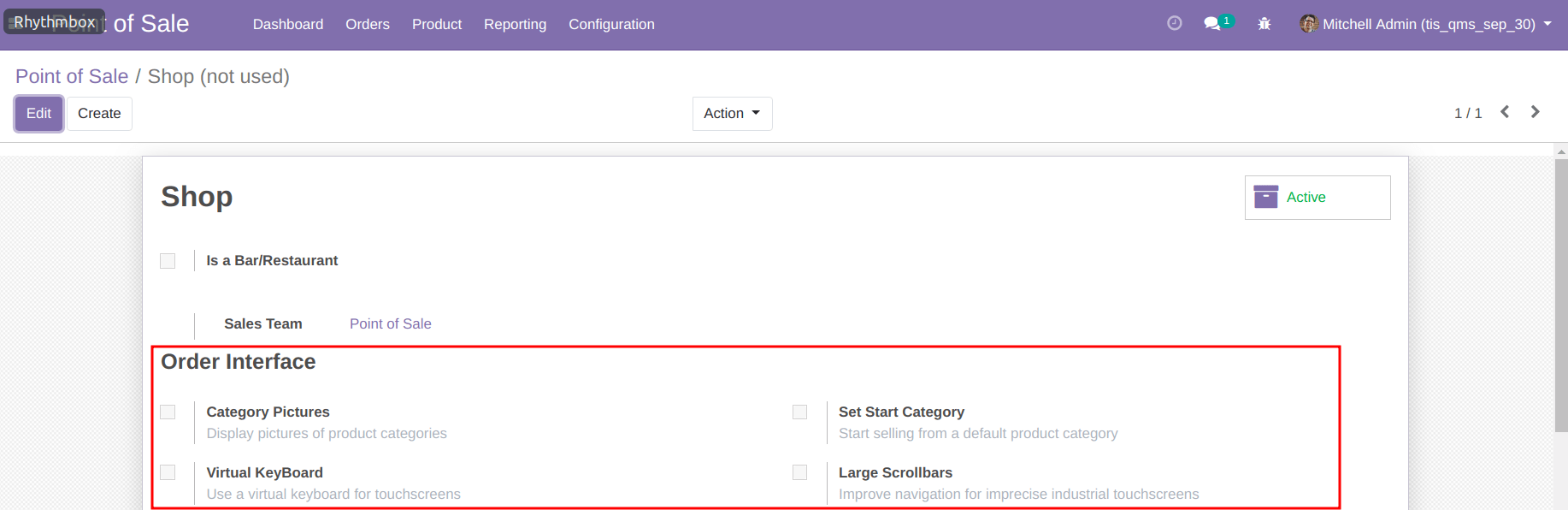Viewport: 1568px width, 510px height.
Task: Enable the Is a Bar/Restaurant checkbox
Action: tap(168, 261)
